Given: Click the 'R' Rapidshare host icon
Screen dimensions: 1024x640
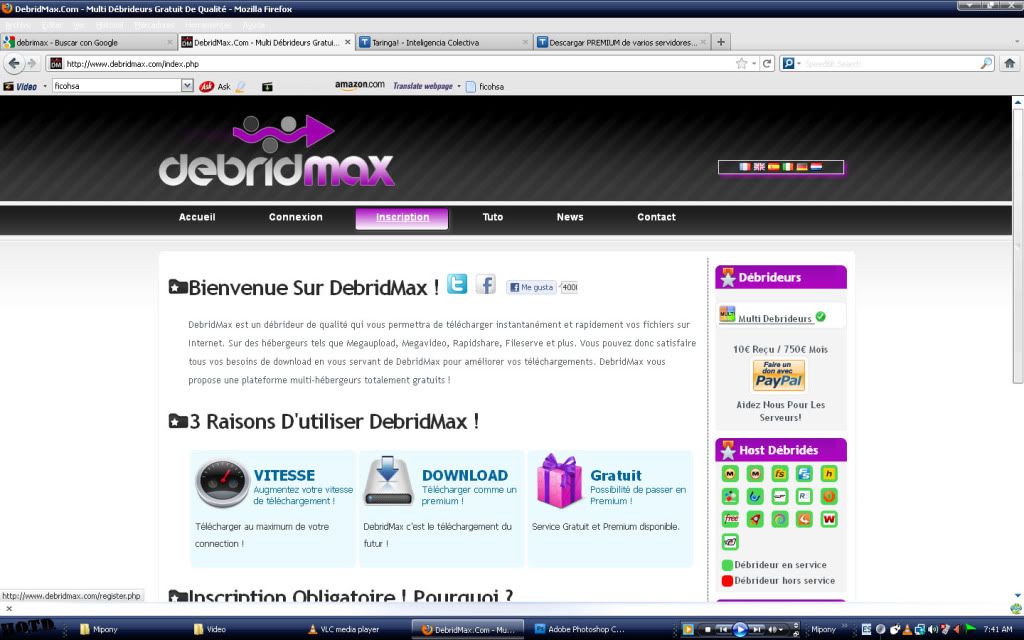Looking at the screenshot, I should click(x=804, y=496).
